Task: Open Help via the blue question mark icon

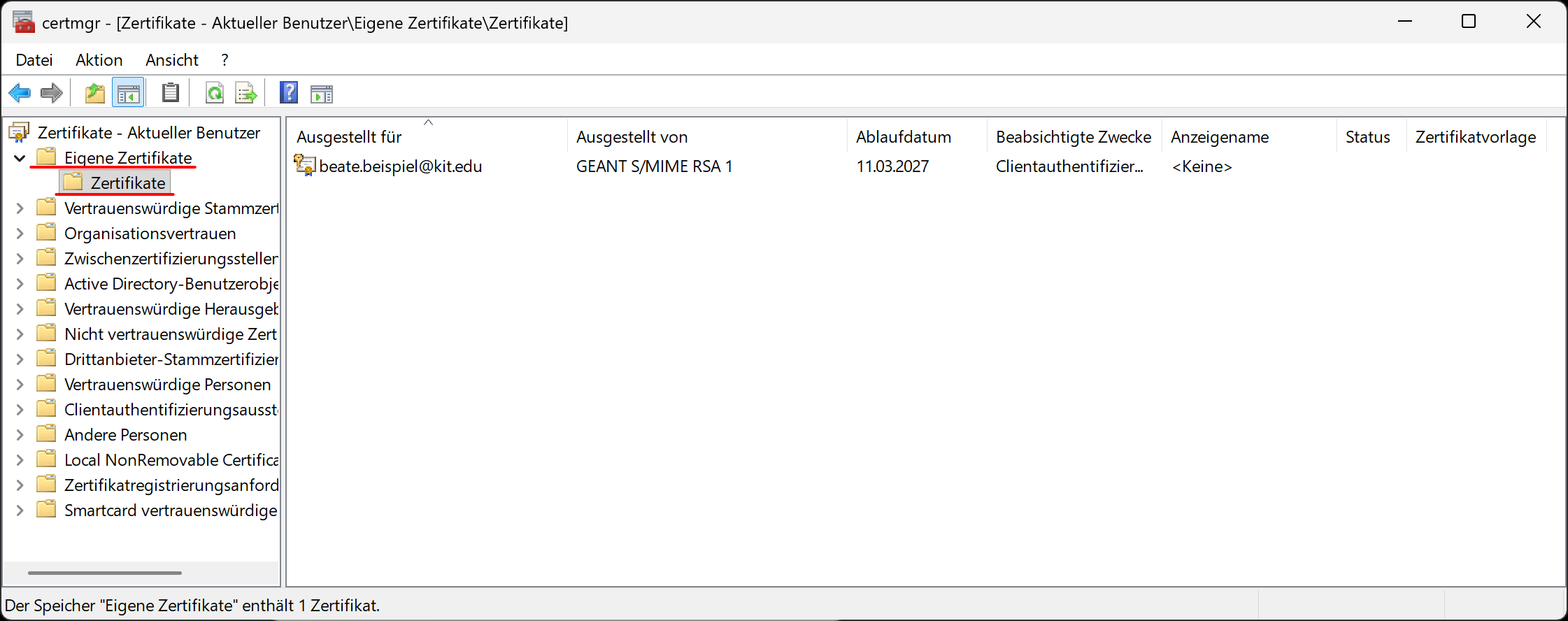Action: click(288, 93)
